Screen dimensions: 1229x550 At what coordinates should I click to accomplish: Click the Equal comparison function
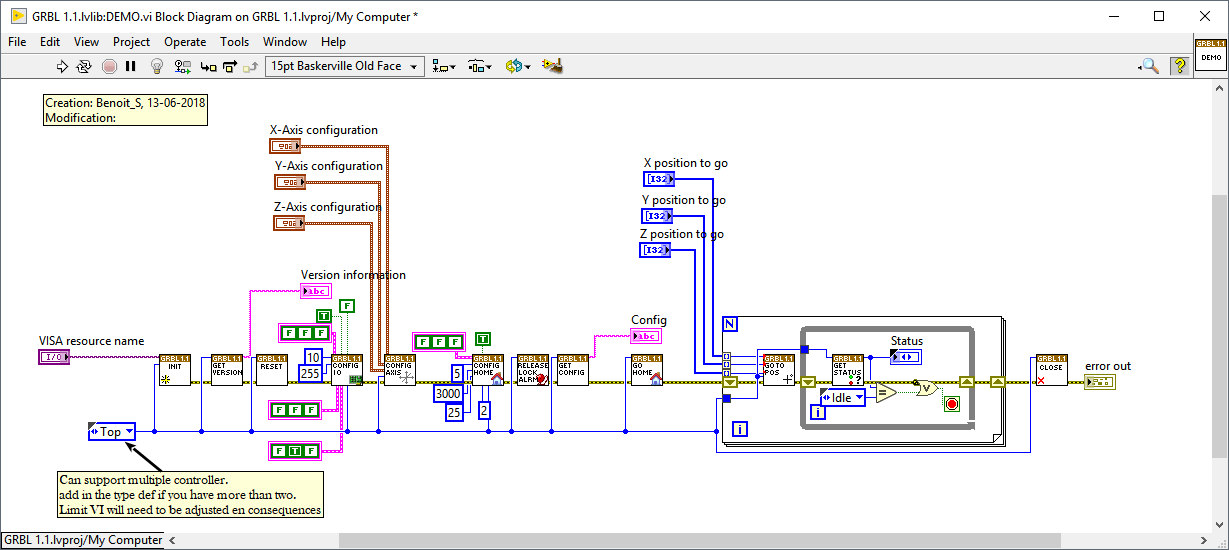[x=885, y=394]
